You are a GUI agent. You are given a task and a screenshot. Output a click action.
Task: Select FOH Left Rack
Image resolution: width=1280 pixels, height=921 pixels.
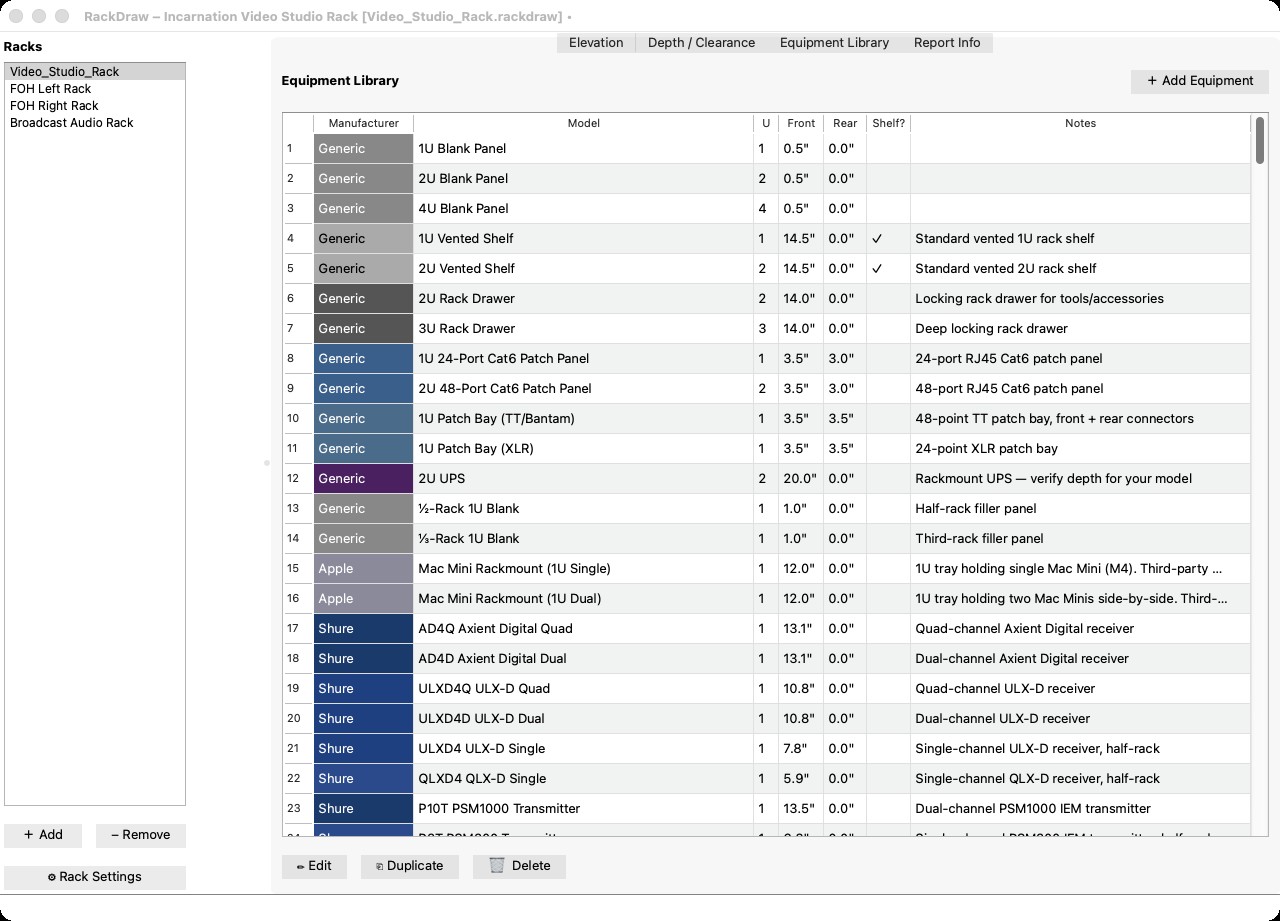tap(95, 89)
